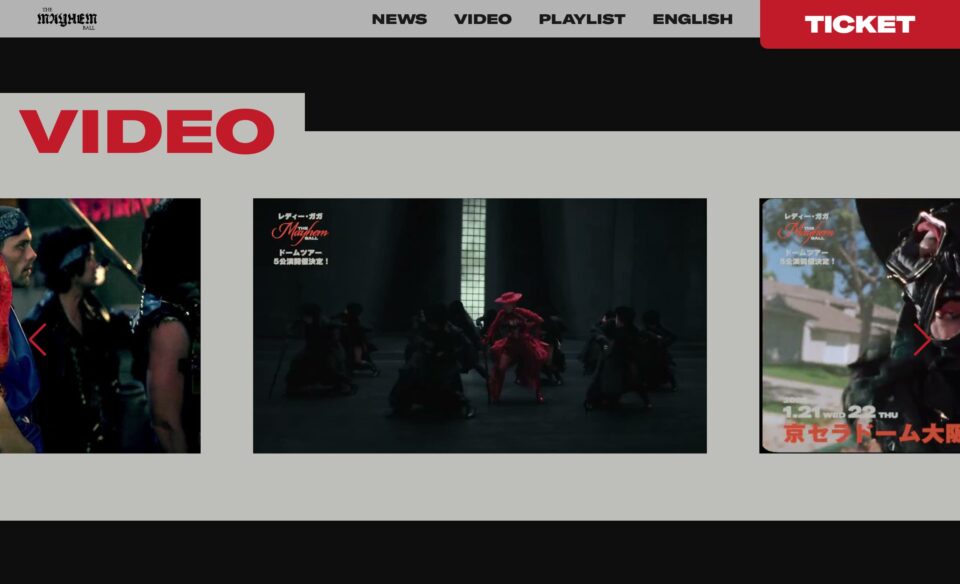
Task: Open the NEWS menu item
Action: 399,19
